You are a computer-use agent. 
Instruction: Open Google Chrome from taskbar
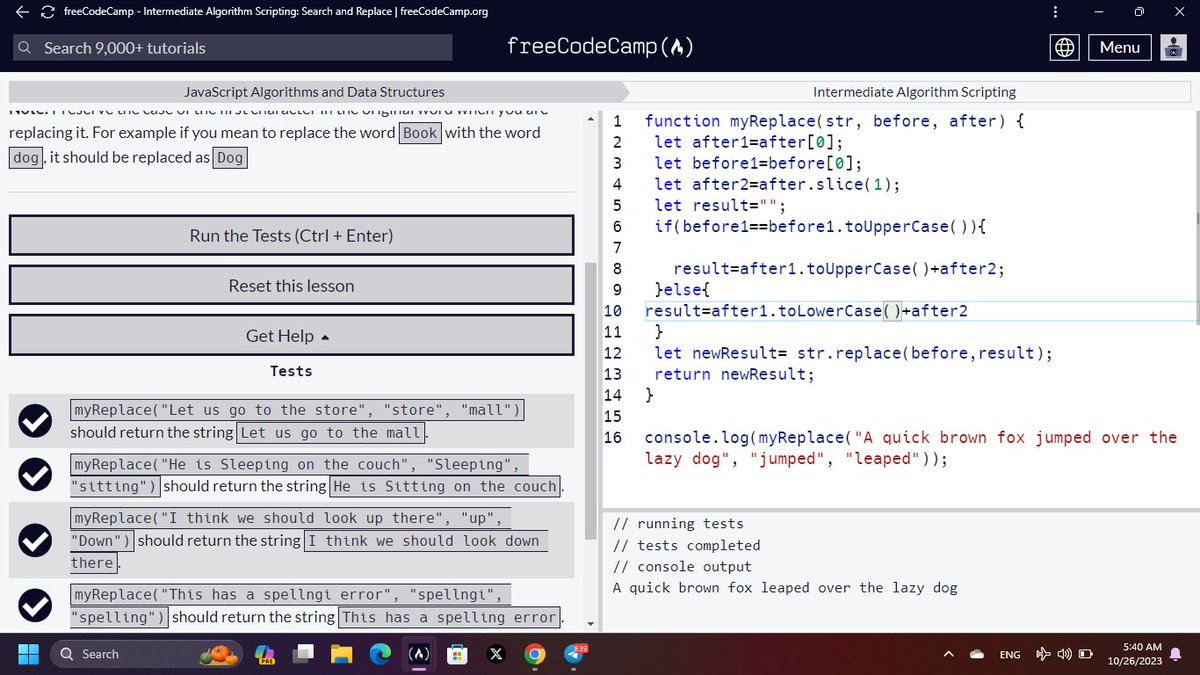click(535, 655)
